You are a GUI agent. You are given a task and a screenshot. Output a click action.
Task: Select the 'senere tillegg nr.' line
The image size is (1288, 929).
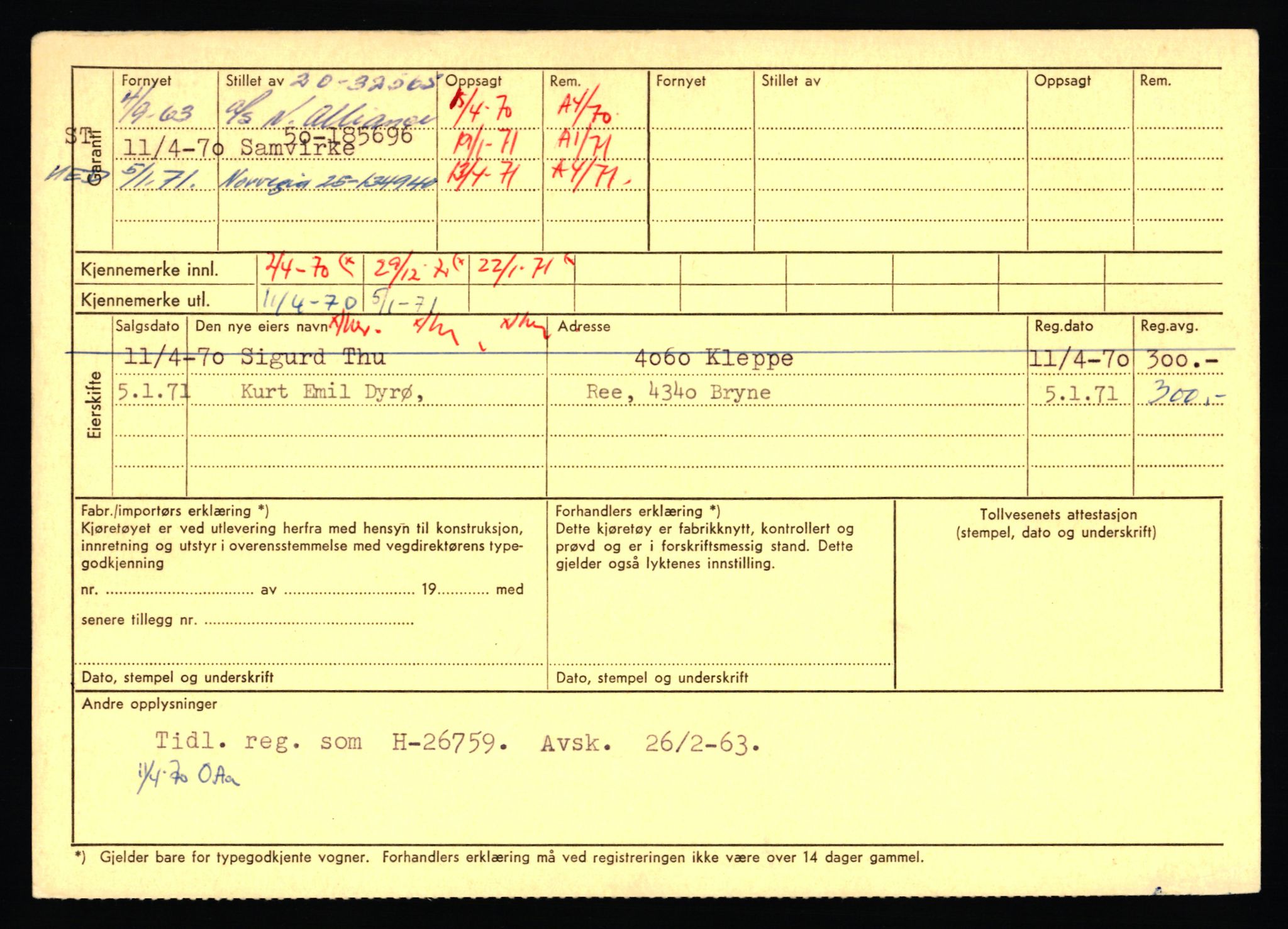[247, 620]
